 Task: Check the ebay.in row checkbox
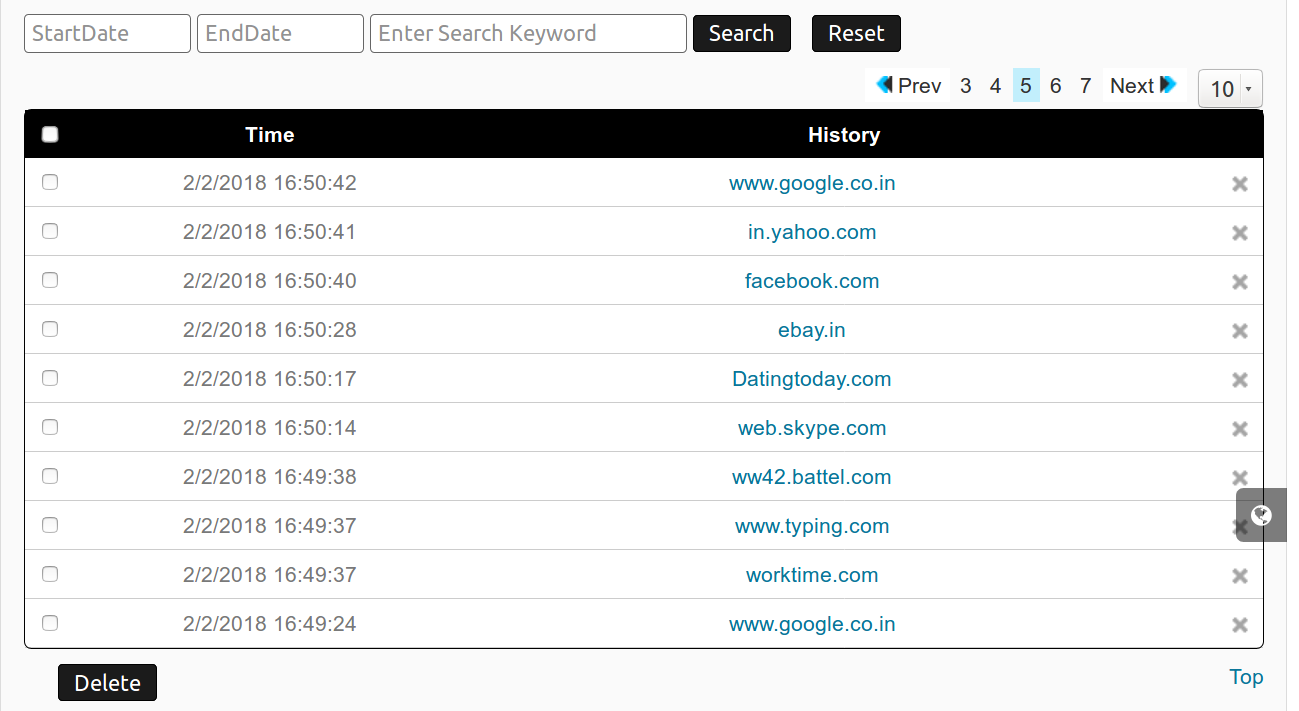[x=50, y=329]
